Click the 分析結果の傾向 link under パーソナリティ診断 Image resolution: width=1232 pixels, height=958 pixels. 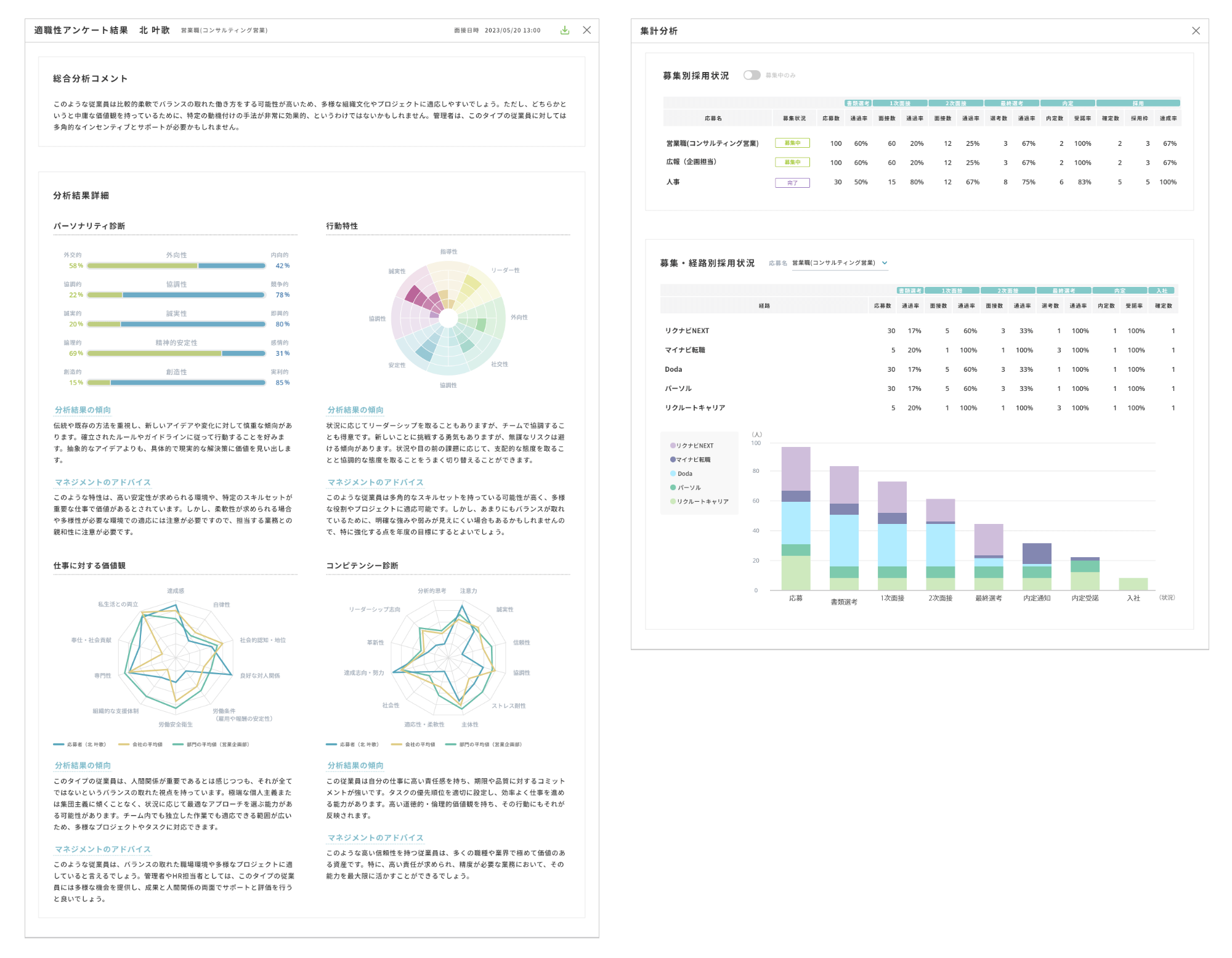point(83,410)
